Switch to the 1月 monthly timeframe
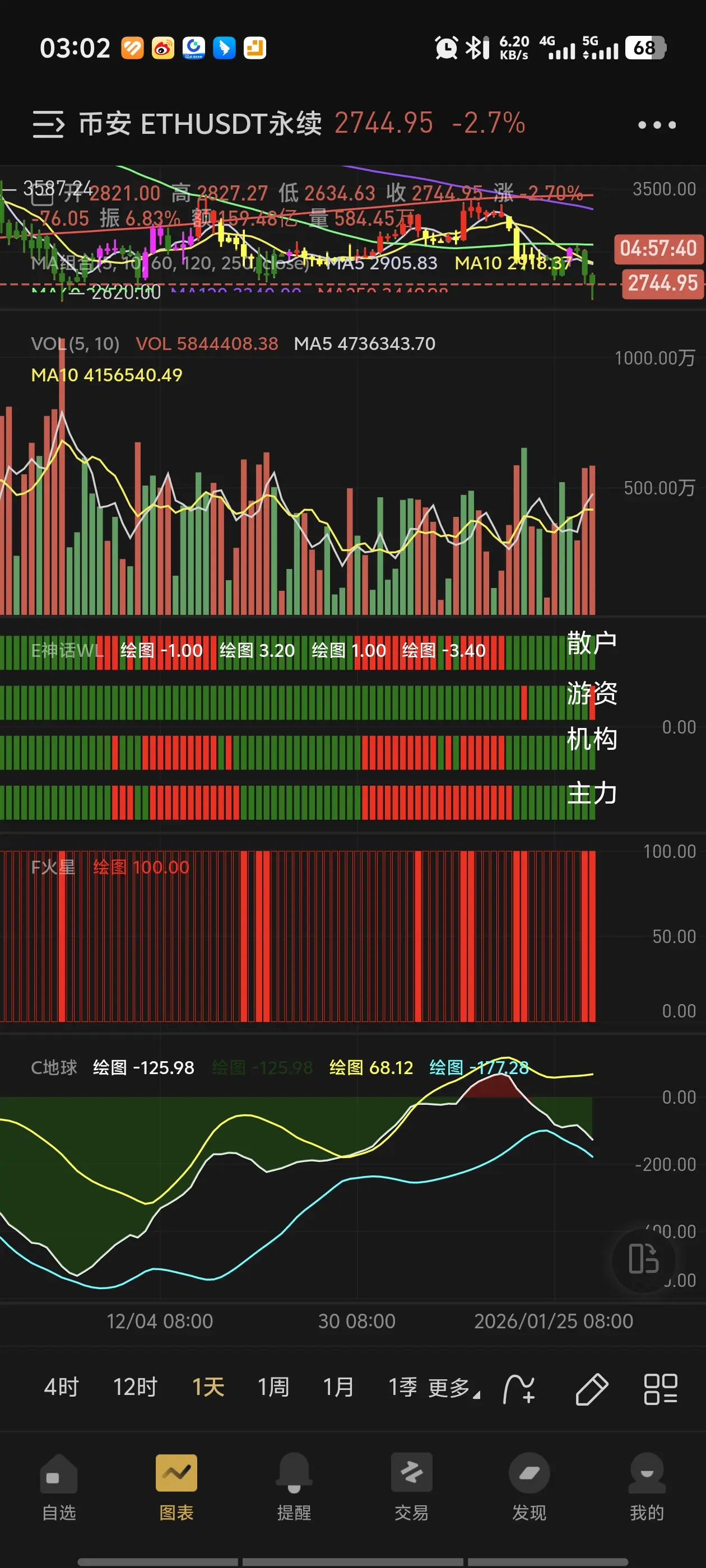706x1568 pixels. click(x=338, y=1387)
